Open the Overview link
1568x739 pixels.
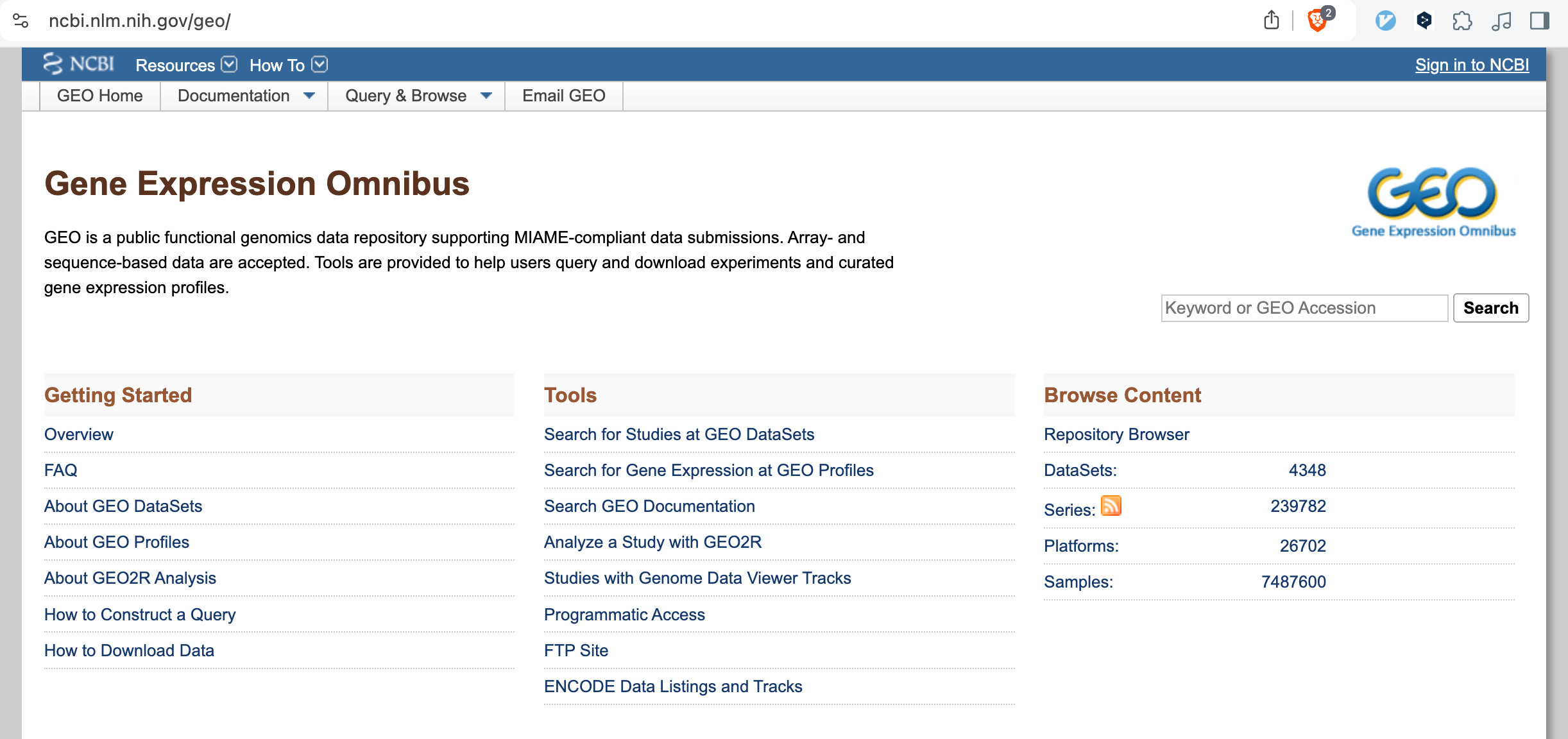(x=79, y=434)
